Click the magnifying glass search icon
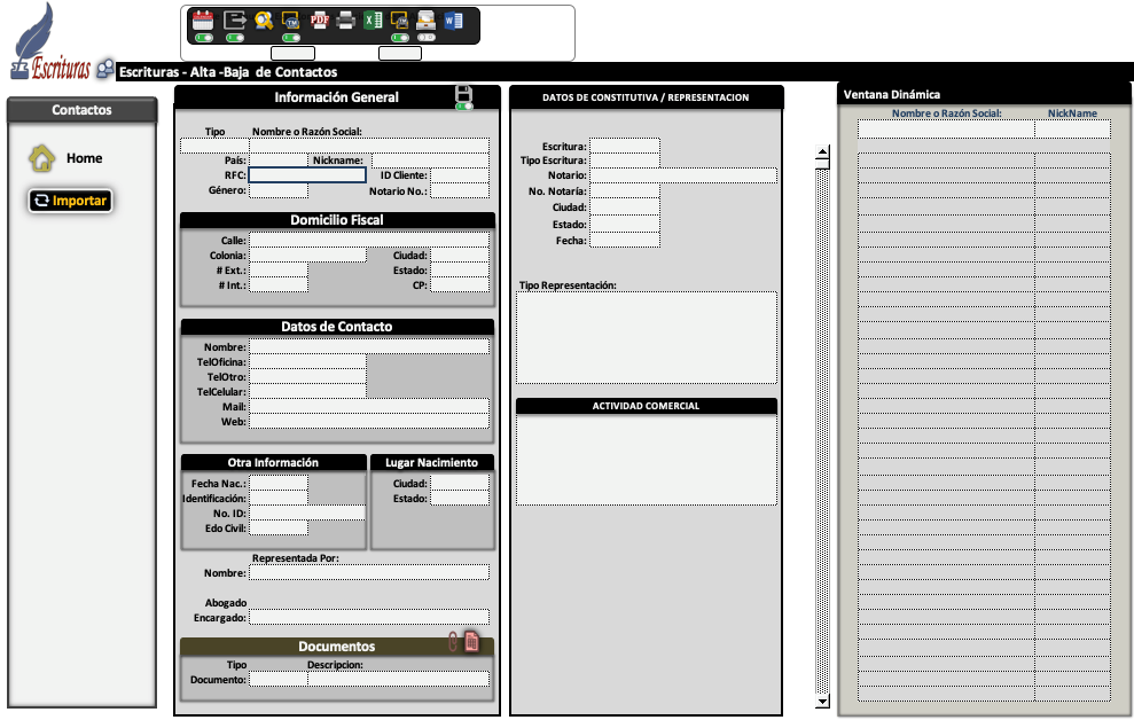This screenshot has height=720, width=1134. pos(264,19)
